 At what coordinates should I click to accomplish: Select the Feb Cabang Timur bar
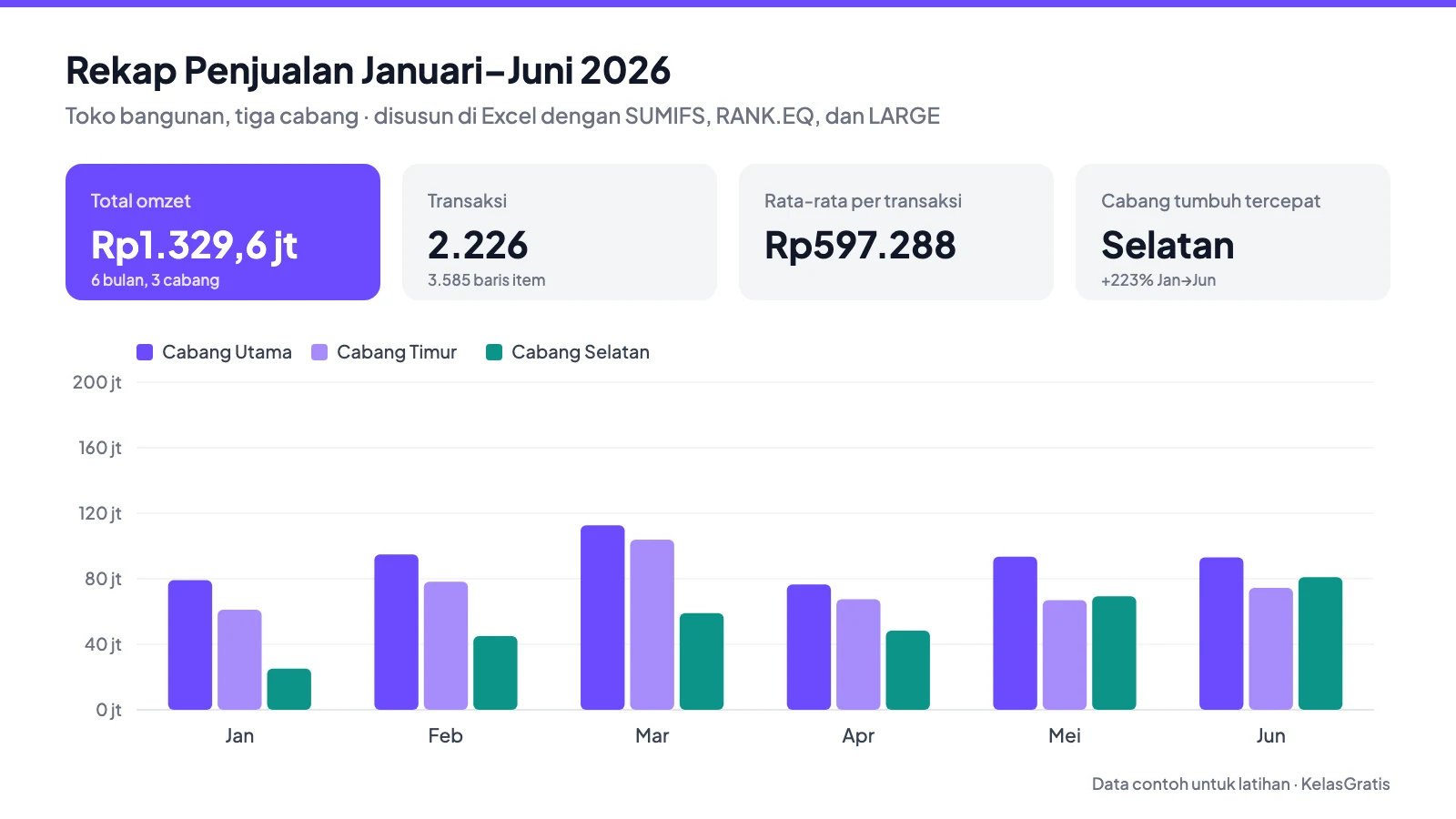(446, 646)
